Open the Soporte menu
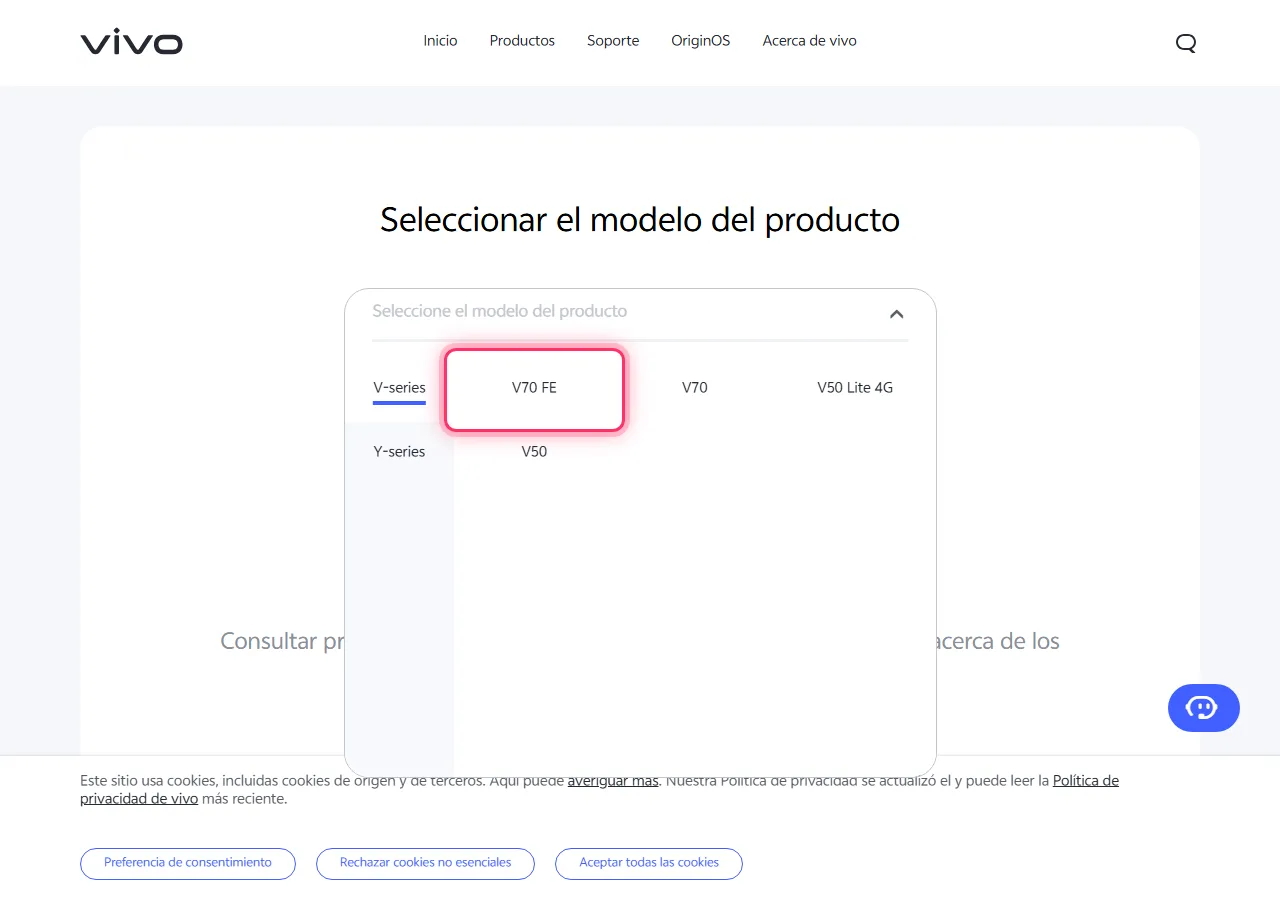The width and height of the screenshot is (1280, 900). [613, 41]
